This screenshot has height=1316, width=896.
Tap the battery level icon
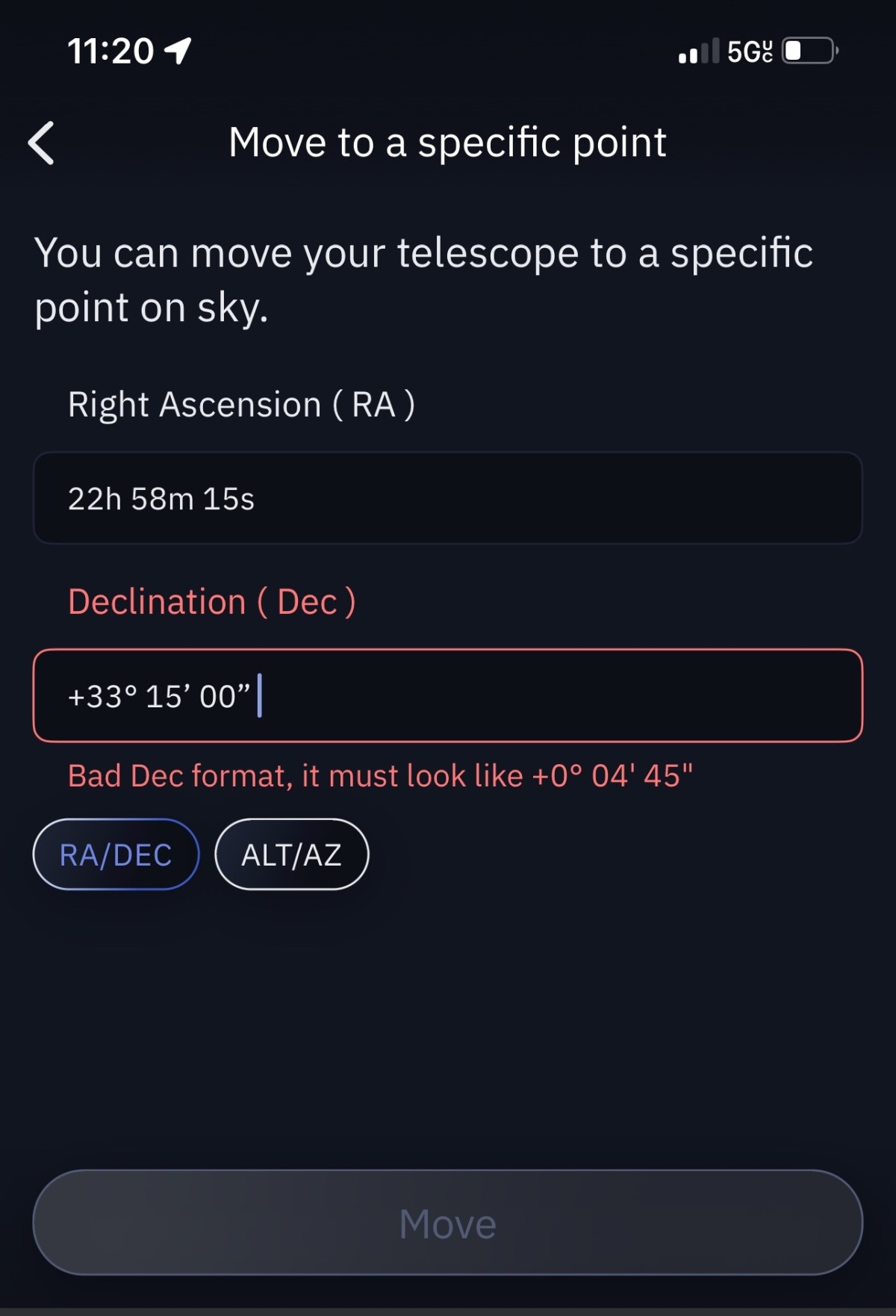[x=809, y=51]
